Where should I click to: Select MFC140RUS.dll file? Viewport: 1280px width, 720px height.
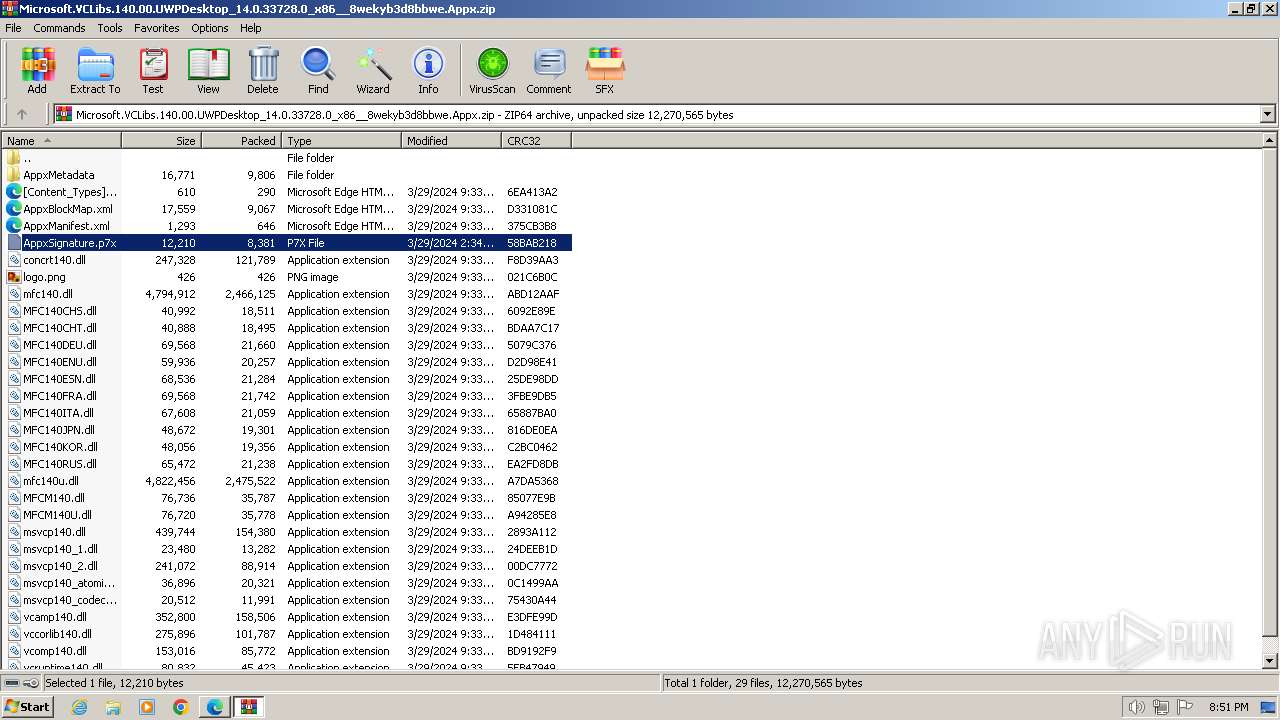coord(287,464)
